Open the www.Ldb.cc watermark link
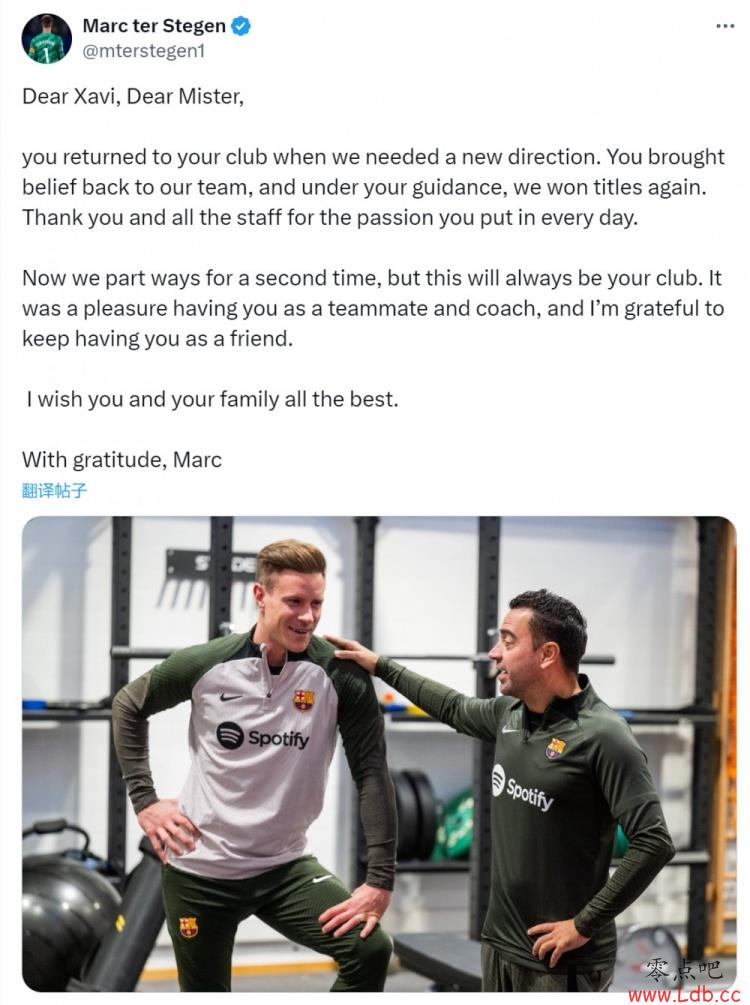 [683, 994]
